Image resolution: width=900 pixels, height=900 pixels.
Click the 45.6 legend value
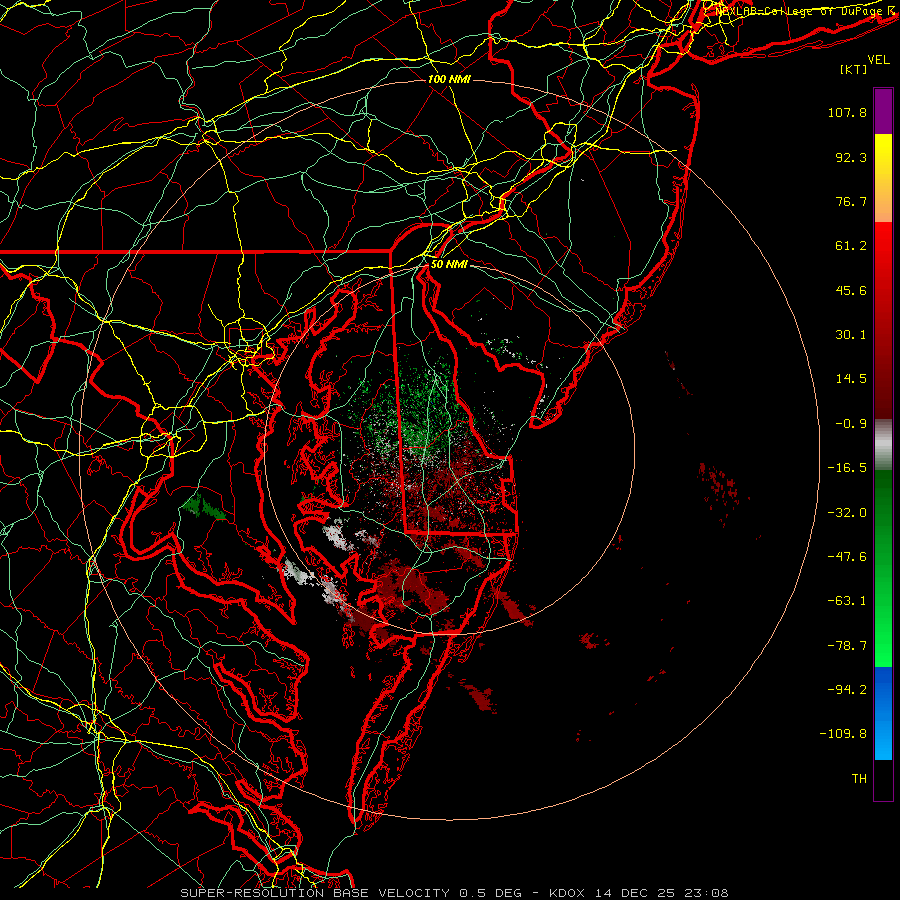pyautogui.click(x=851, y=290)
